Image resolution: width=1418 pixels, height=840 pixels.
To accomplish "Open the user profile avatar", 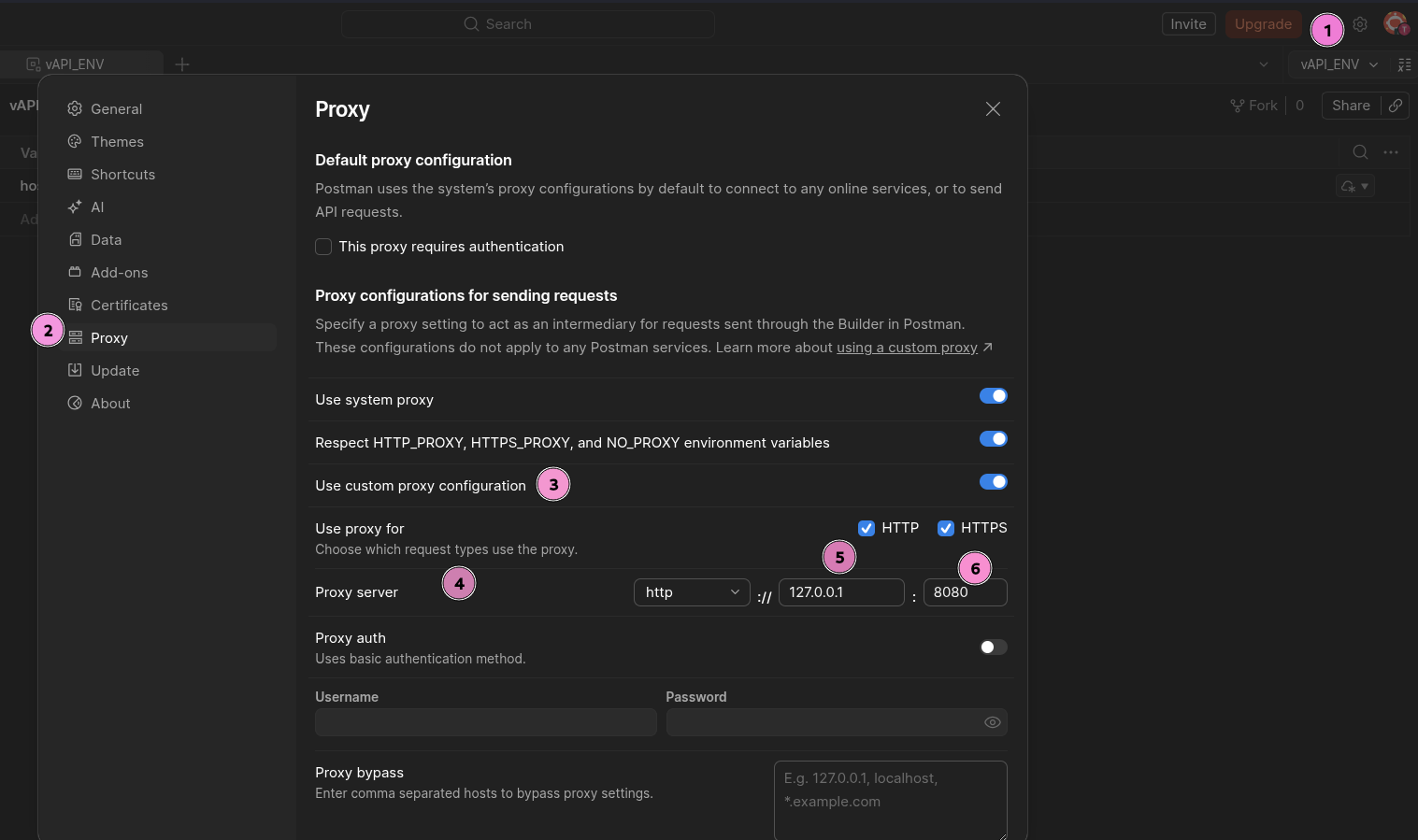I will point(1396,23).
